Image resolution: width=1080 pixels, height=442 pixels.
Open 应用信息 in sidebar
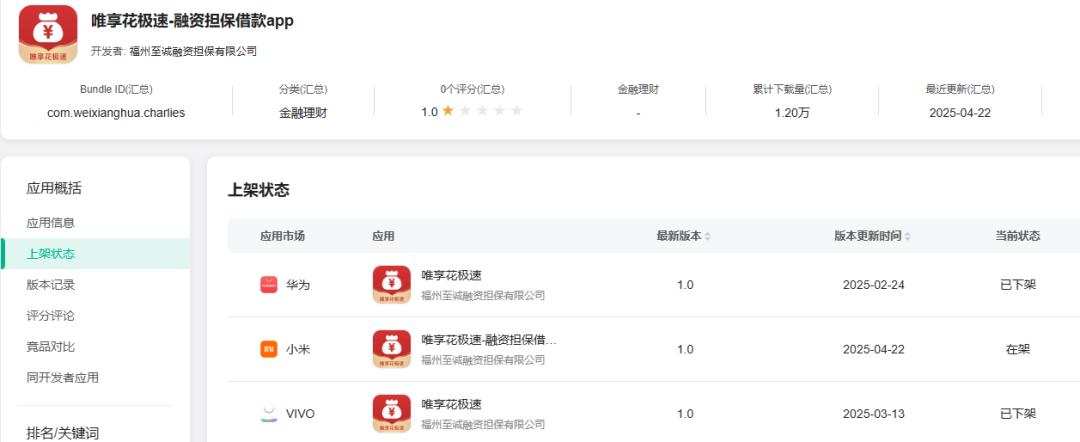(50, 222)
